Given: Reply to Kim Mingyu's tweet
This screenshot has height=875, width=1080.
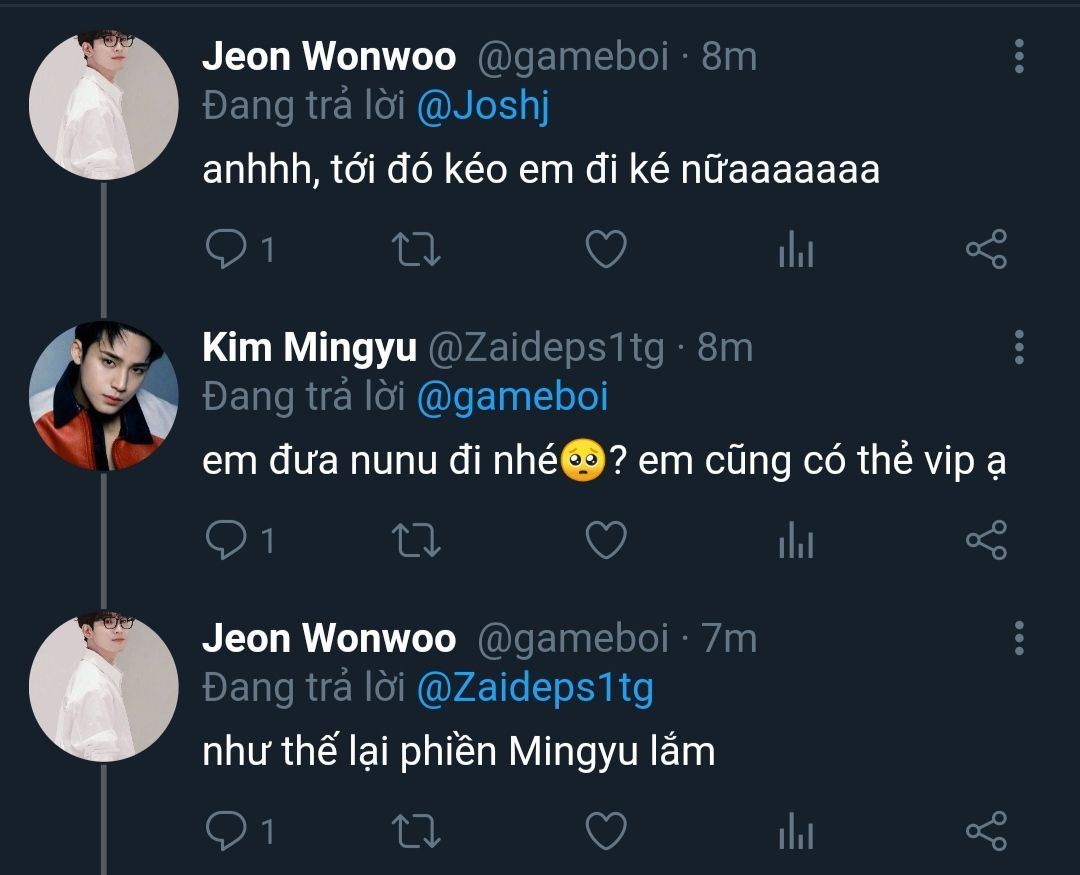Looking at the screenshot, I should coord(226,539).
